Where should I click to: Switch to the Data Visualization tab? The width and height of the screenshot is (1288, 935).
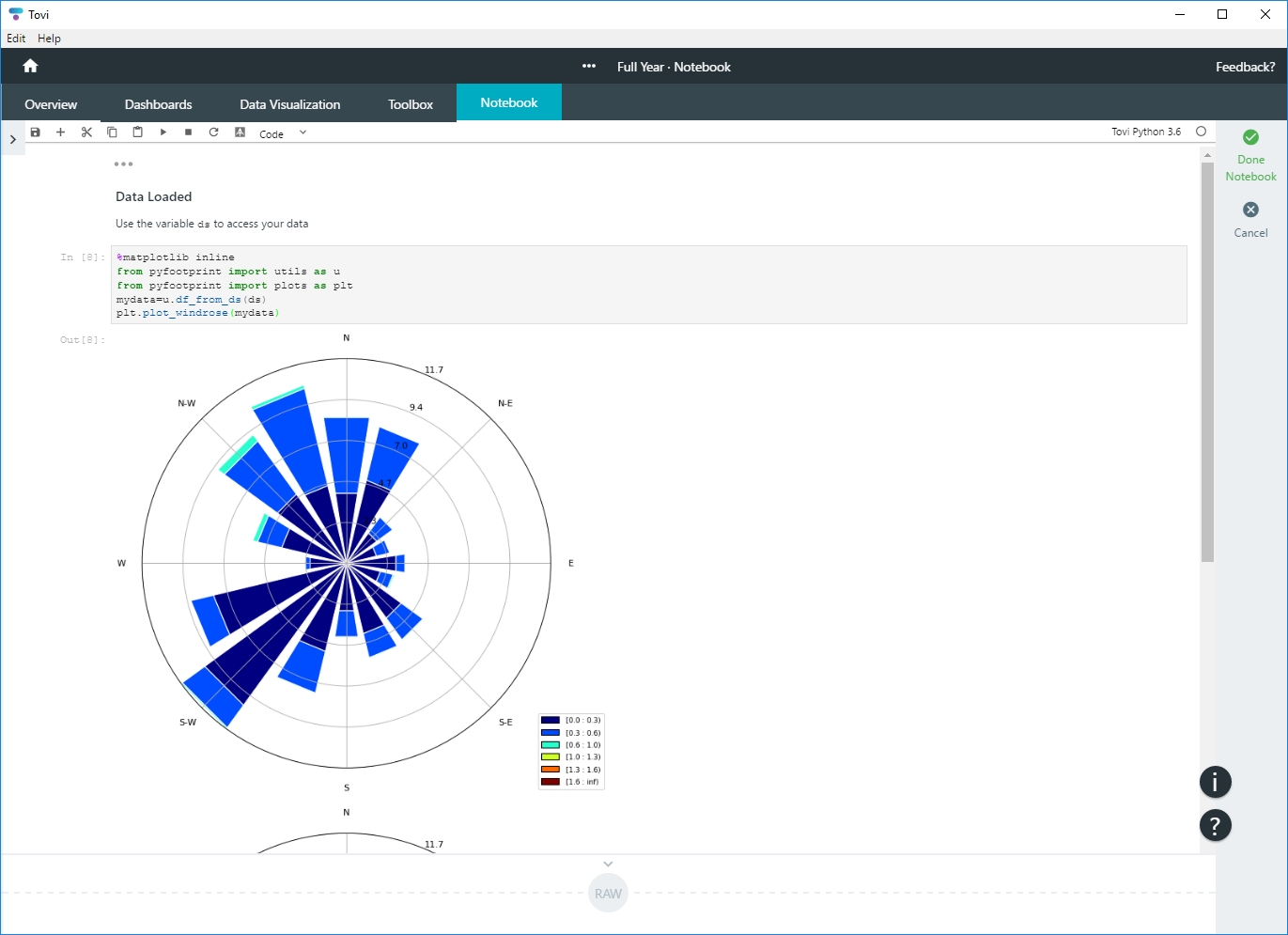(289, 104)
